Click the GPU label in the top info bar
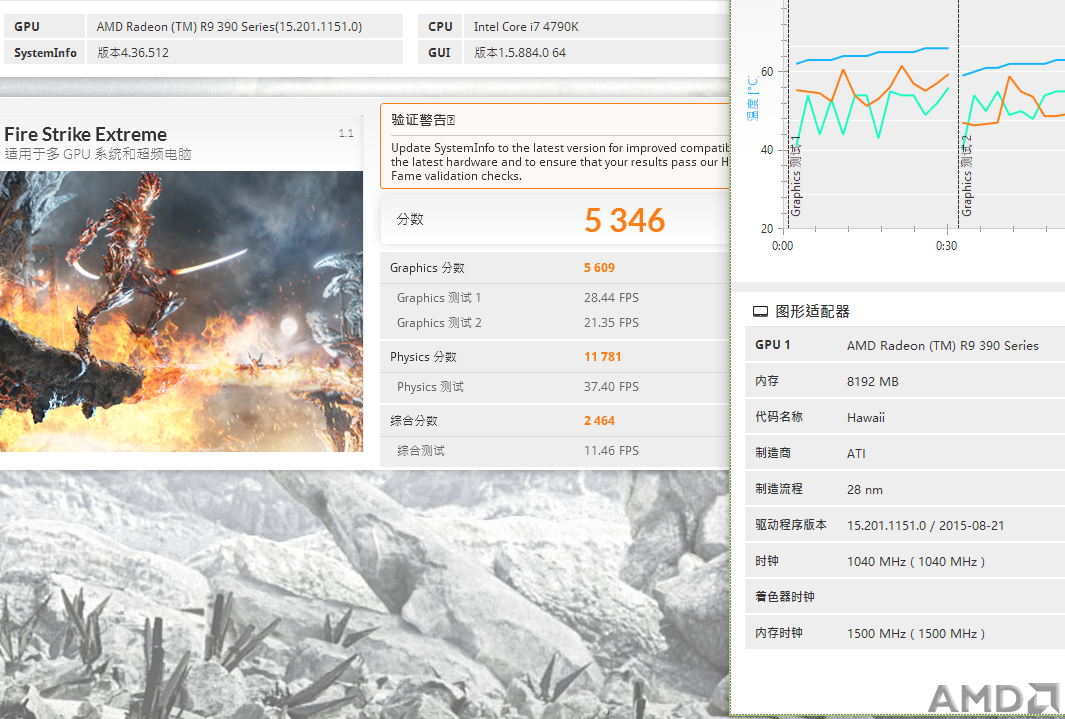Image resolution: width=1065 pixels, height=719 pixels. (x=26, y=26)
